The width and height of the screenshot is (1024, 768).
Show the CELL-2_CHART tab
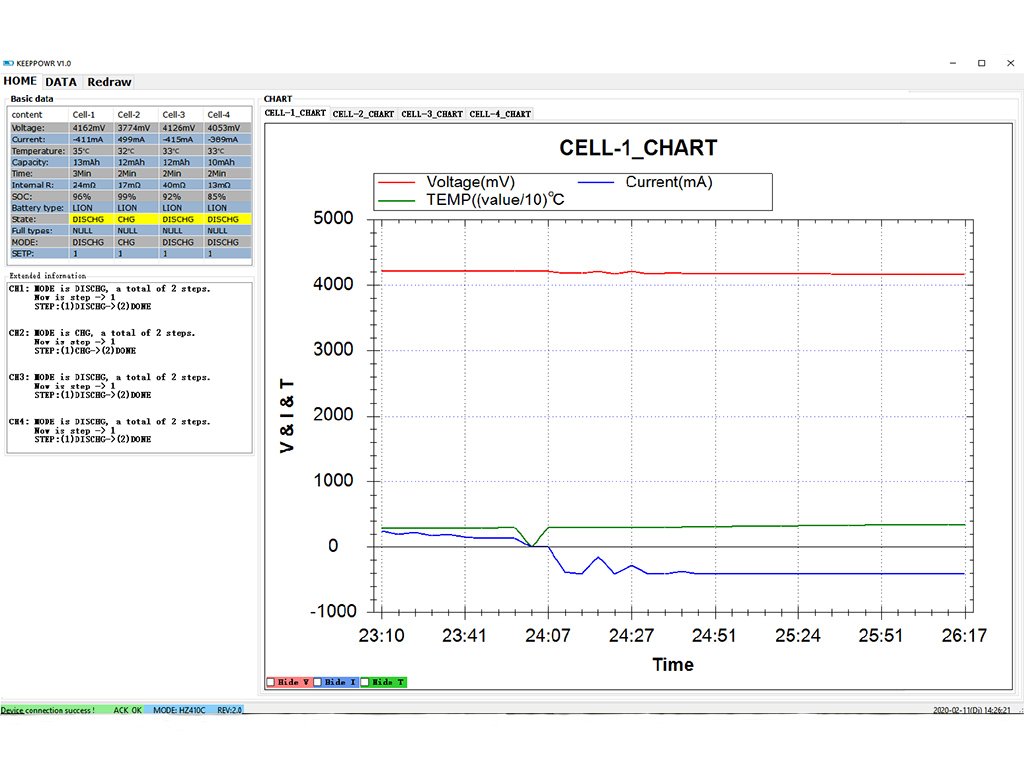(x=363, y=114)
